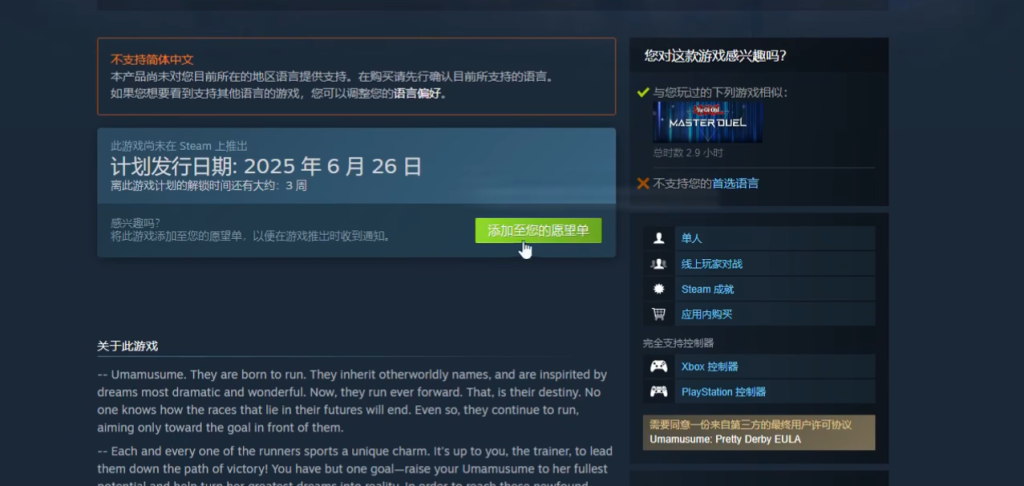This screenshot has width=1024, height=486.
Task: Click the in-app purchases cart icon
Action: point(658,314)
